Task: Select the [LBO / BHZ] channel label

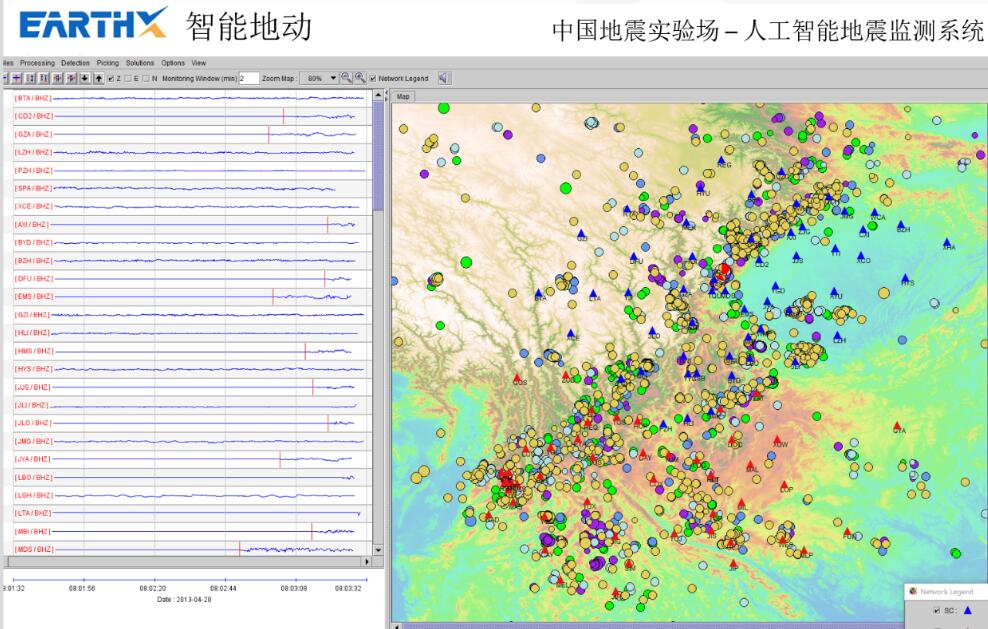Action: click(33, 477)
